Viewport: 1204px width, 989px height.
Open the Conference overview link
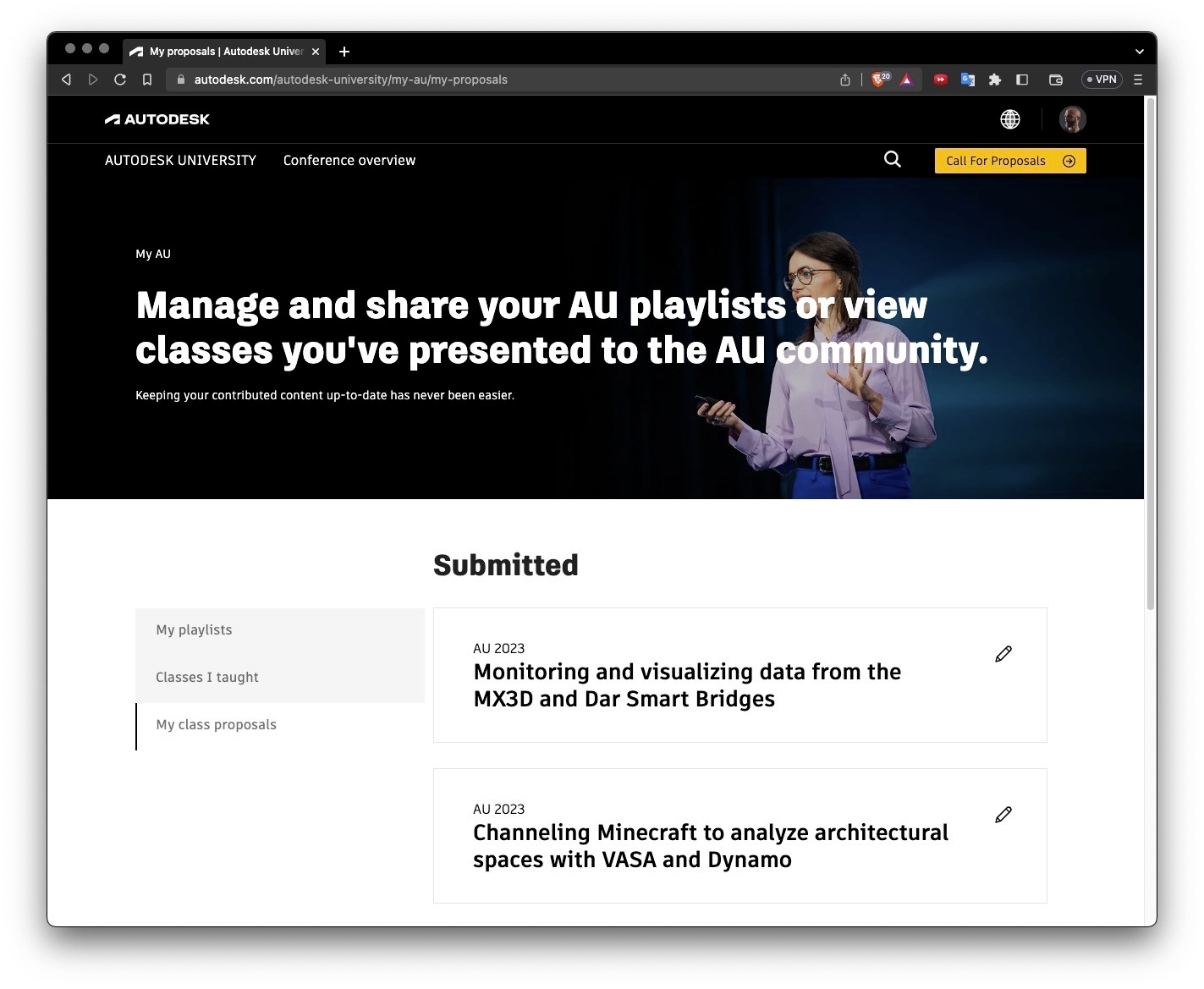(349, 161)
